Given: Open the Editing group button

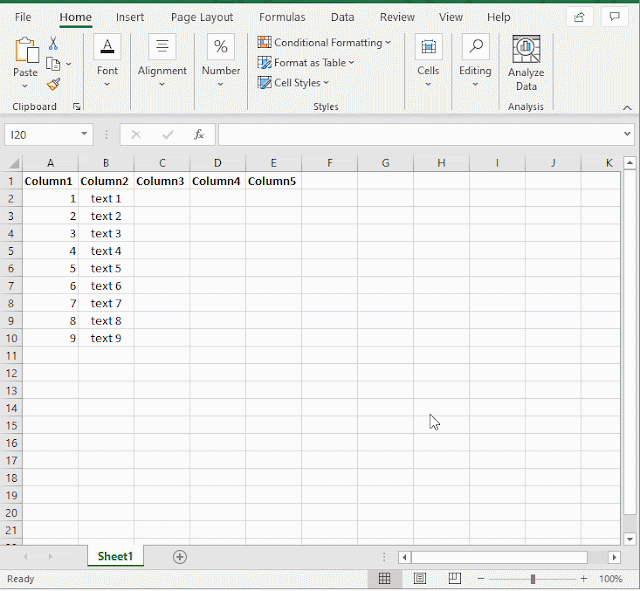Looking at the screenshot, I should coord(475,60).
